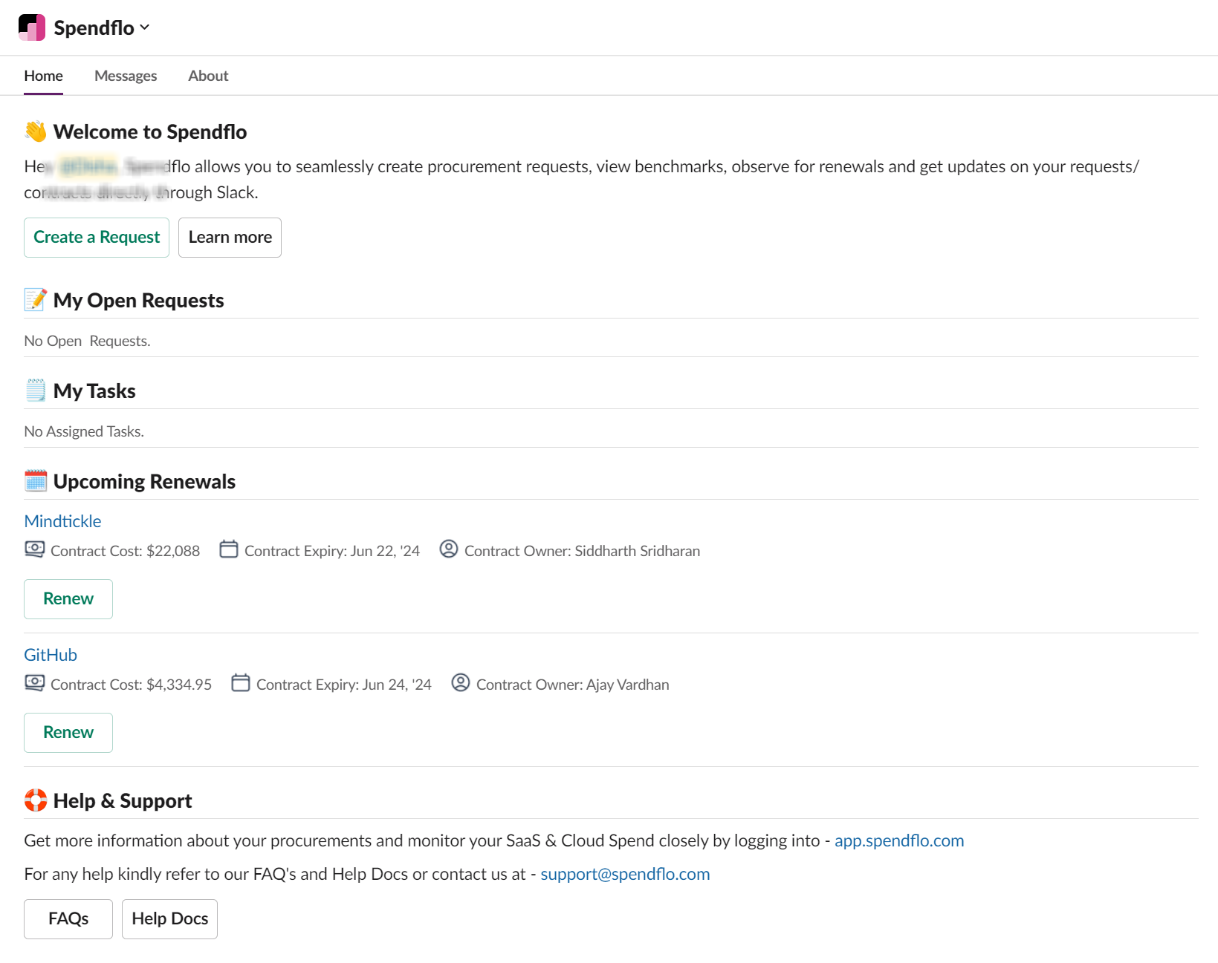Open the Mindtickle contract link

[x=62, y=521]
